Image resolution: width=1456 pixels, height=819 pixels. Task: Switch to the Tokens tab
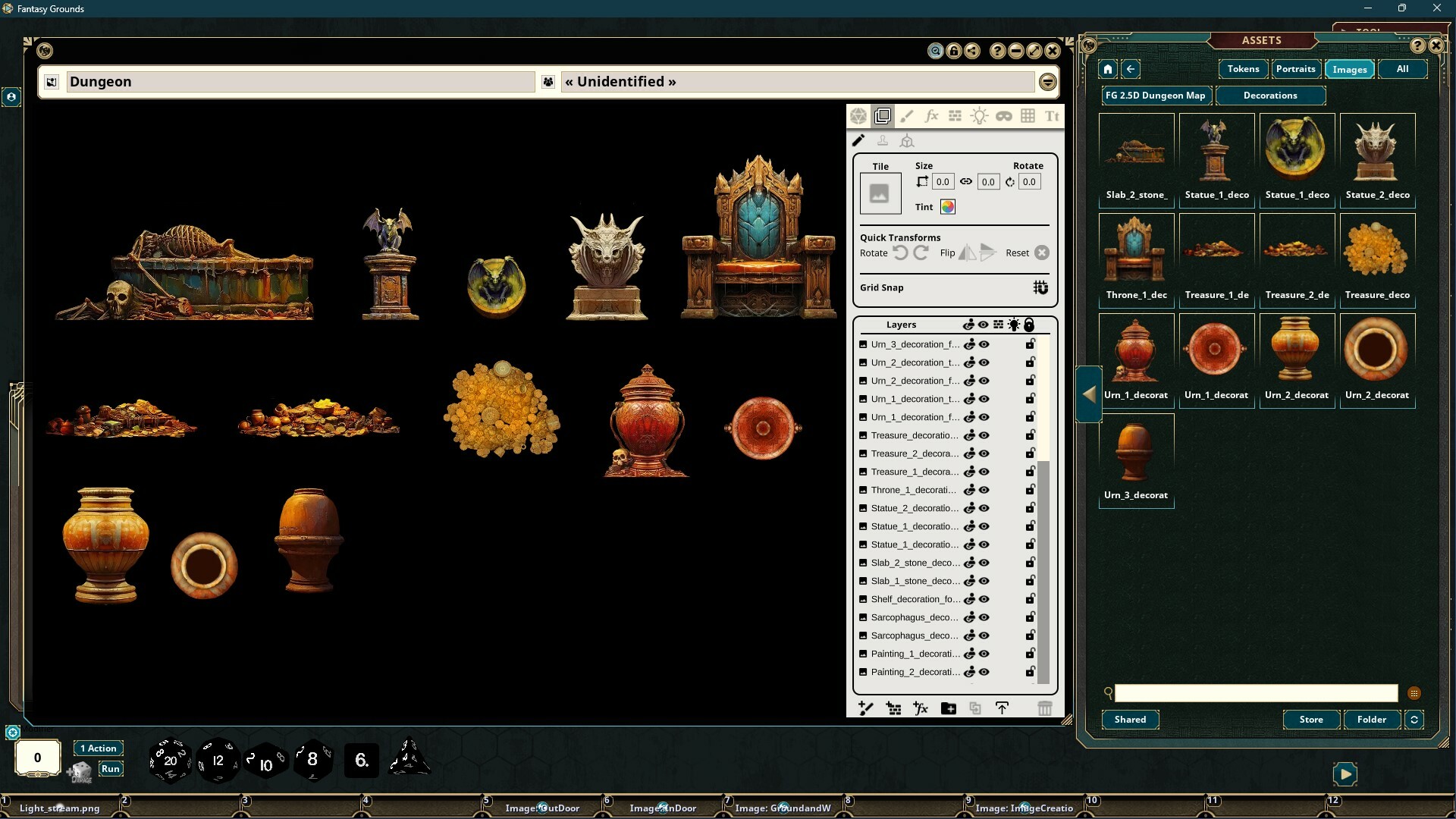[x=1243, y=69]
